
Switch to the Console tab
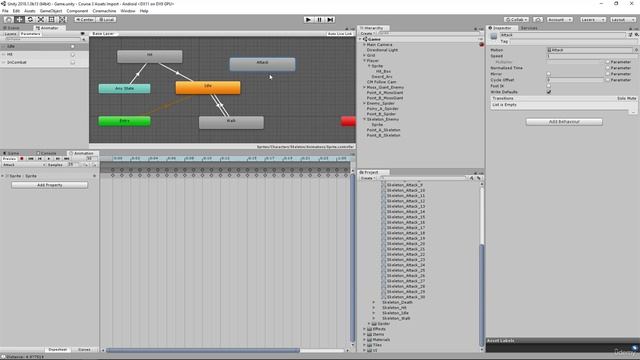[x=47, y=153]
